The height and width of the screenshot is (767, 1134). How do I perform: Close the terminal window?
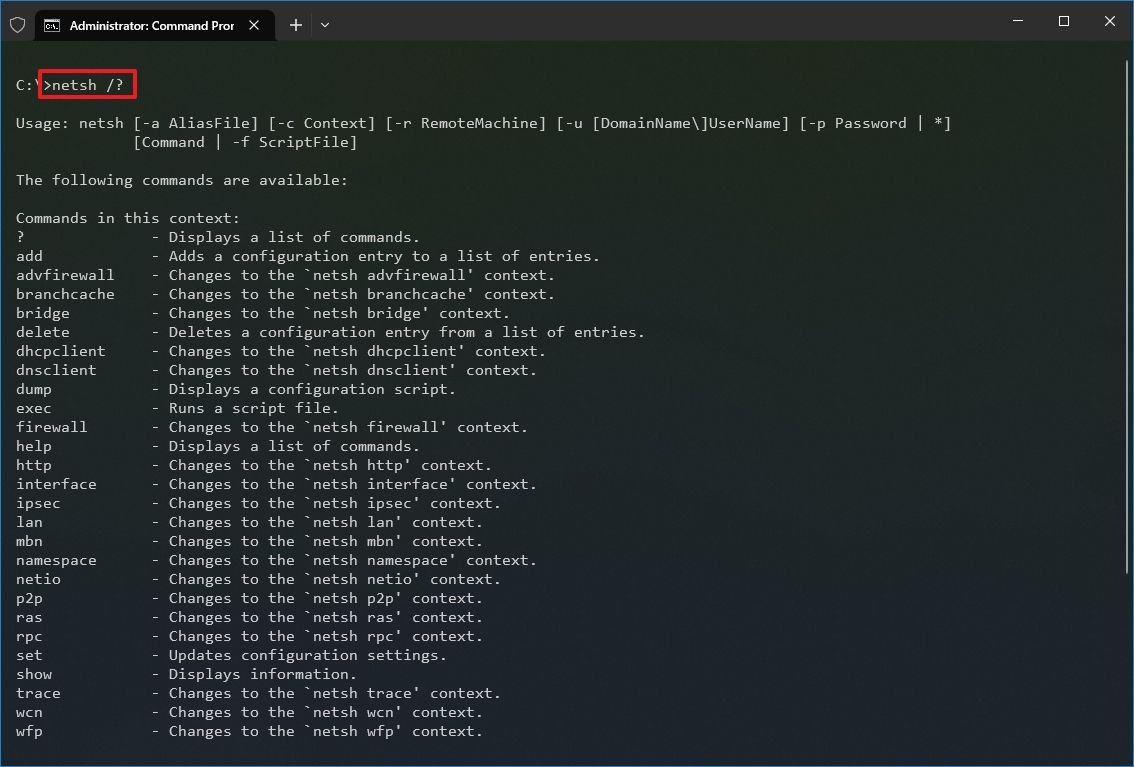(x=1109, y=21)
